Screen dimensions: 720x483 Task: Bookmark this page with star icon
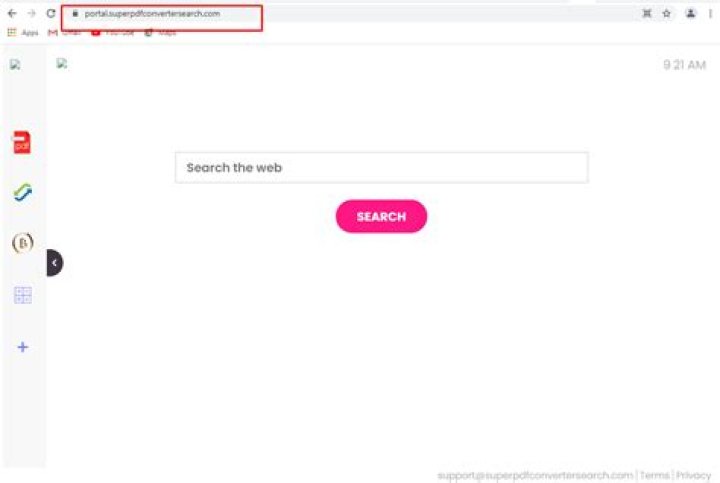coord(666,14)
